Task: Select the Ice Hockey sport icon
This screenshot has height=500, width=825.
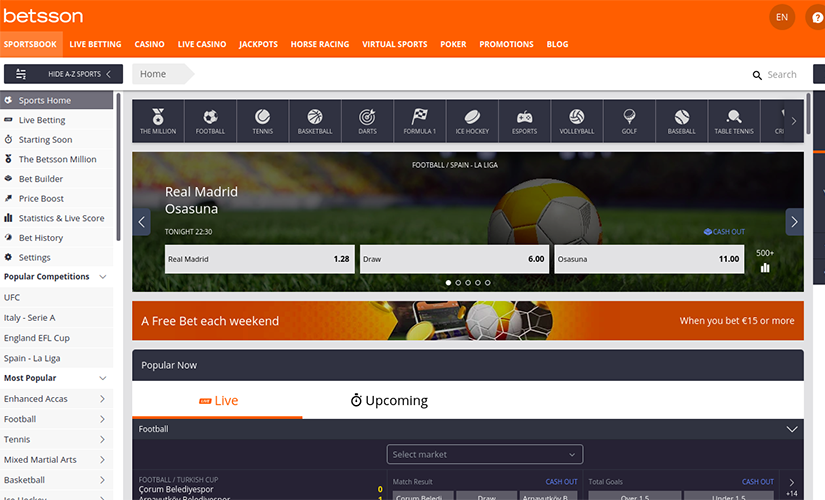Action: point(472,121)
